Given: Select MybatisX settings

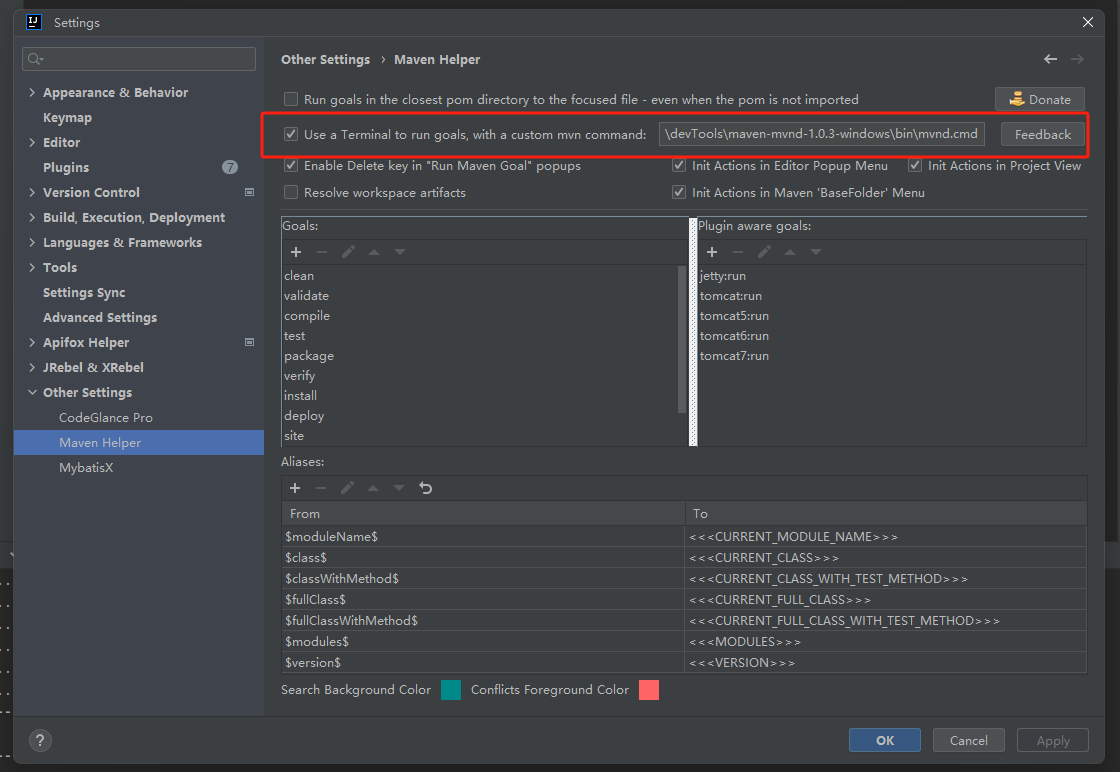Looking at the screenshot, I should 86,467.
